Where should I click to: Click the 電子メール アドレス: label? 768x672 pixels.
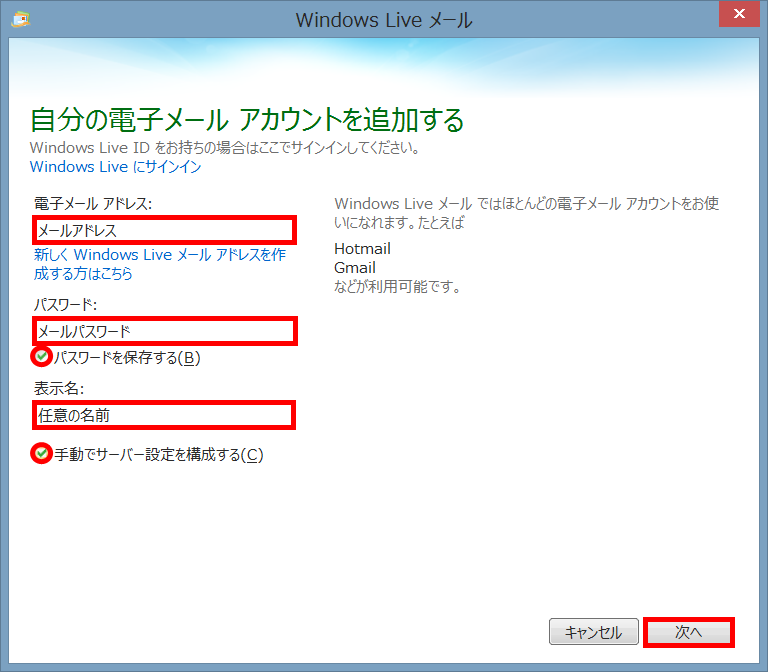pyautogui.click(x=92, y=203)
